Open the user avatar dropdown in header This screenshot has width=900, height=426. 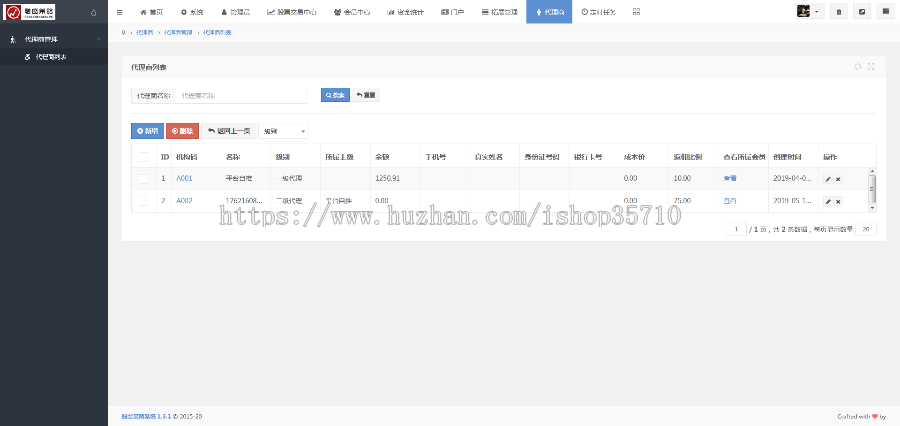click(810, 11)
